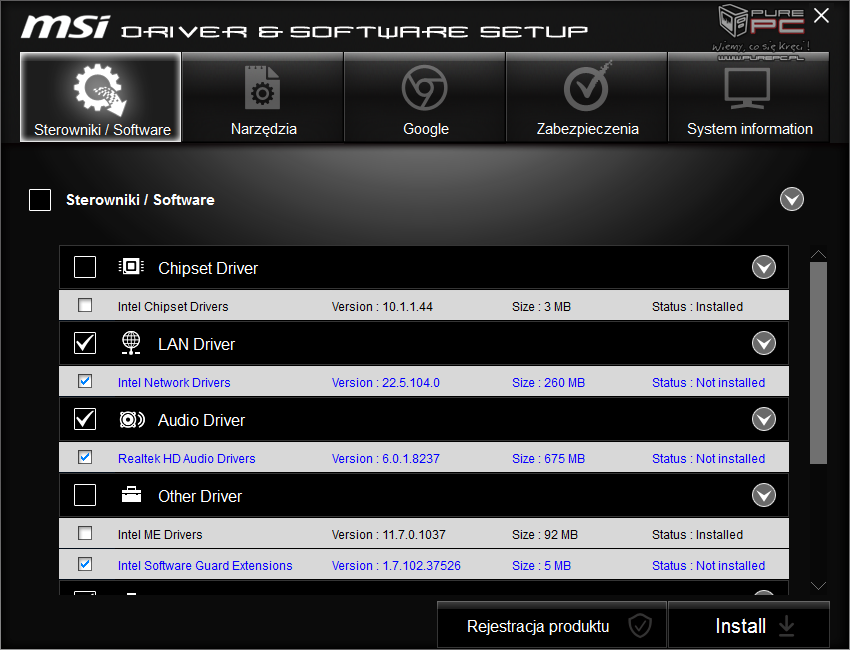
Task: Click the Audio Driver heading text
Action: 201,420
